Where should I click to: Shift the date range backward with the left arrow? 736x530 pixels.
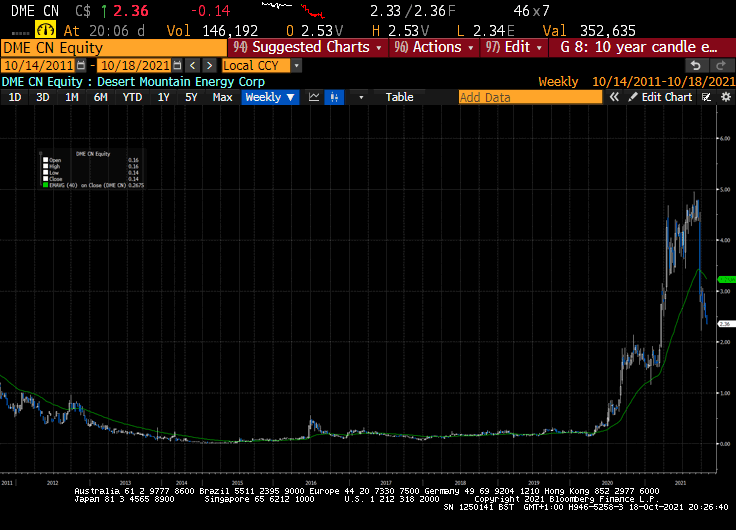[x=192, y=66]
